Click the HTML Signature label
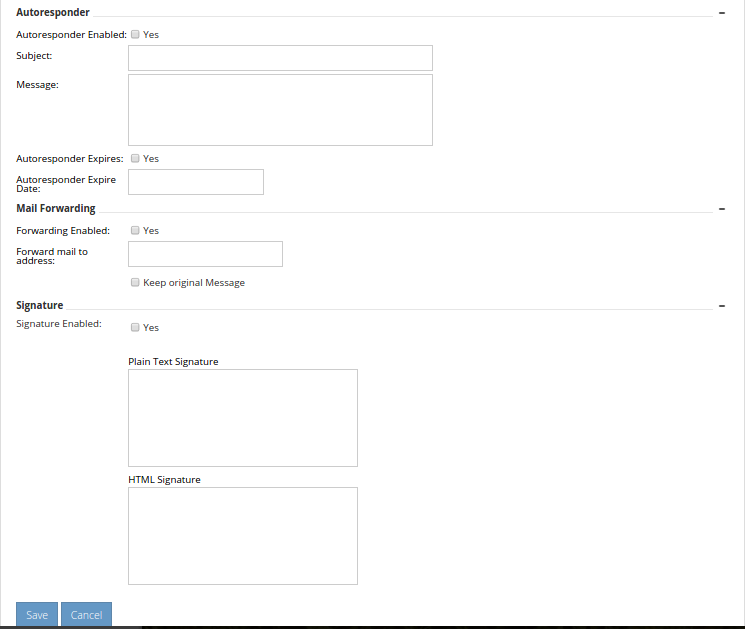 point(164,479)
